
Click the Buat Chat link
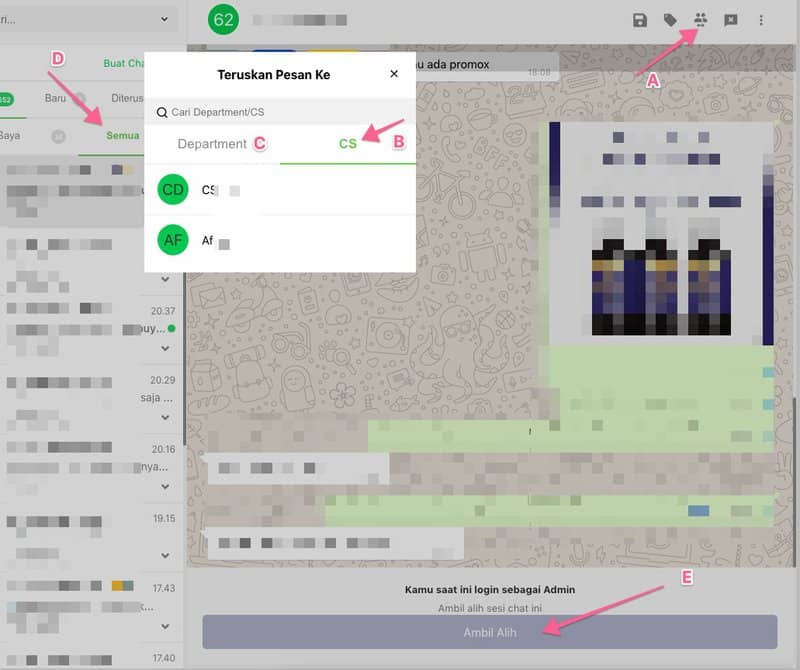(x=125, y=63)
